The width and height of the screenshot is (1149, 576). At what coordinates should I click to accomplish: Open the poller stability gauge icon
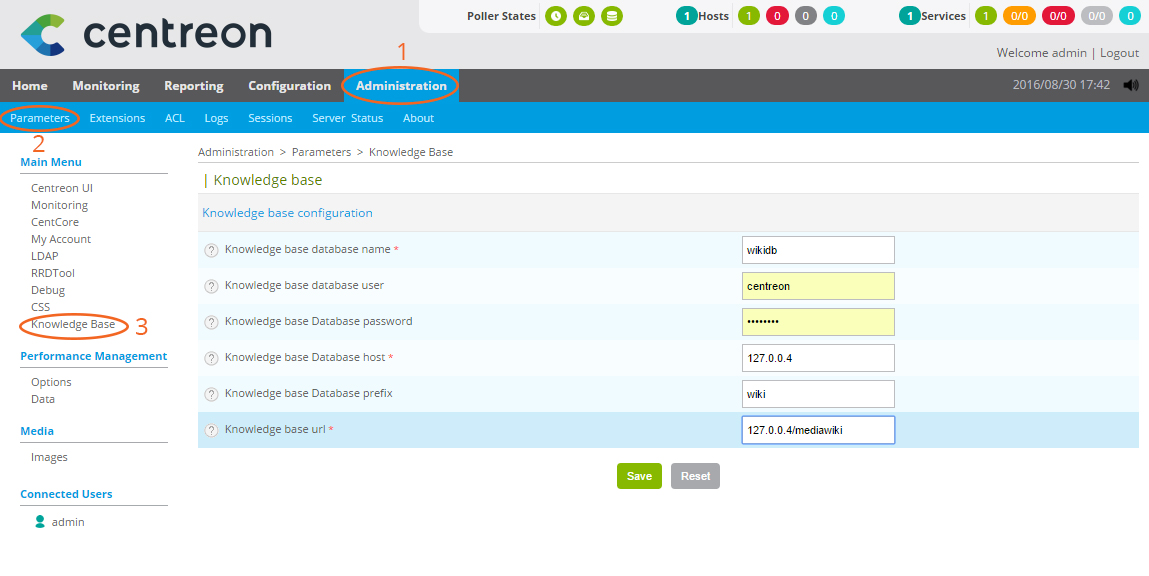[584, 15]
